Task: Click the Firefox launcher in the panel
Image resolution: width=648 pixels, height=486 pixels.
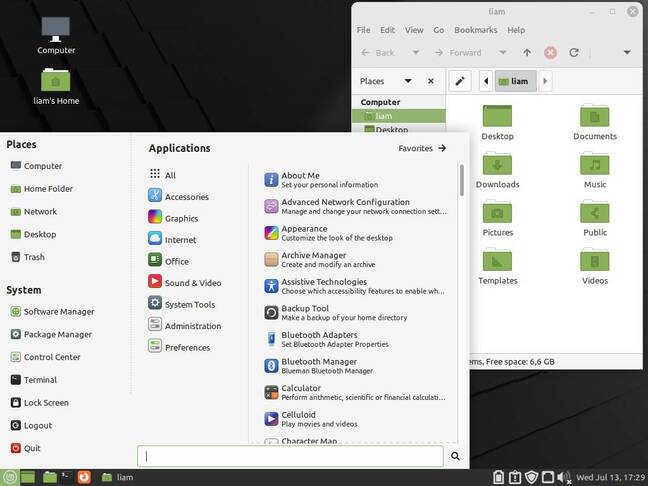Action: (x=84, y=477)
